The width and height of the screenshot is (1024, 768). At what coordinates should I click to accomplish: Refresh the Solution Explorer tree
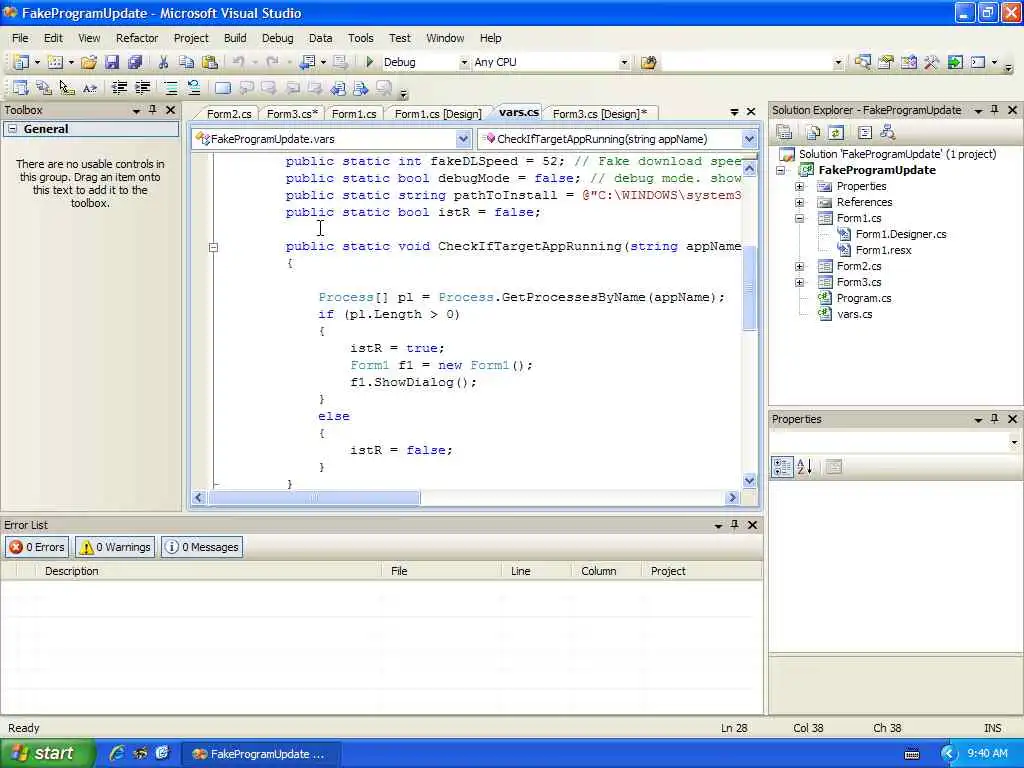[836, 133]
